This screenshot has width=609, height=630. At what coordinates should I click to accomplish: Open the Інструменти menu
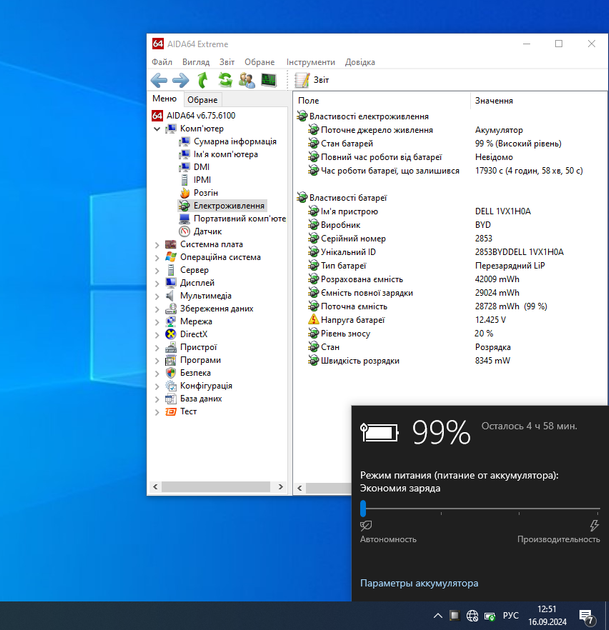click(311, 62)
